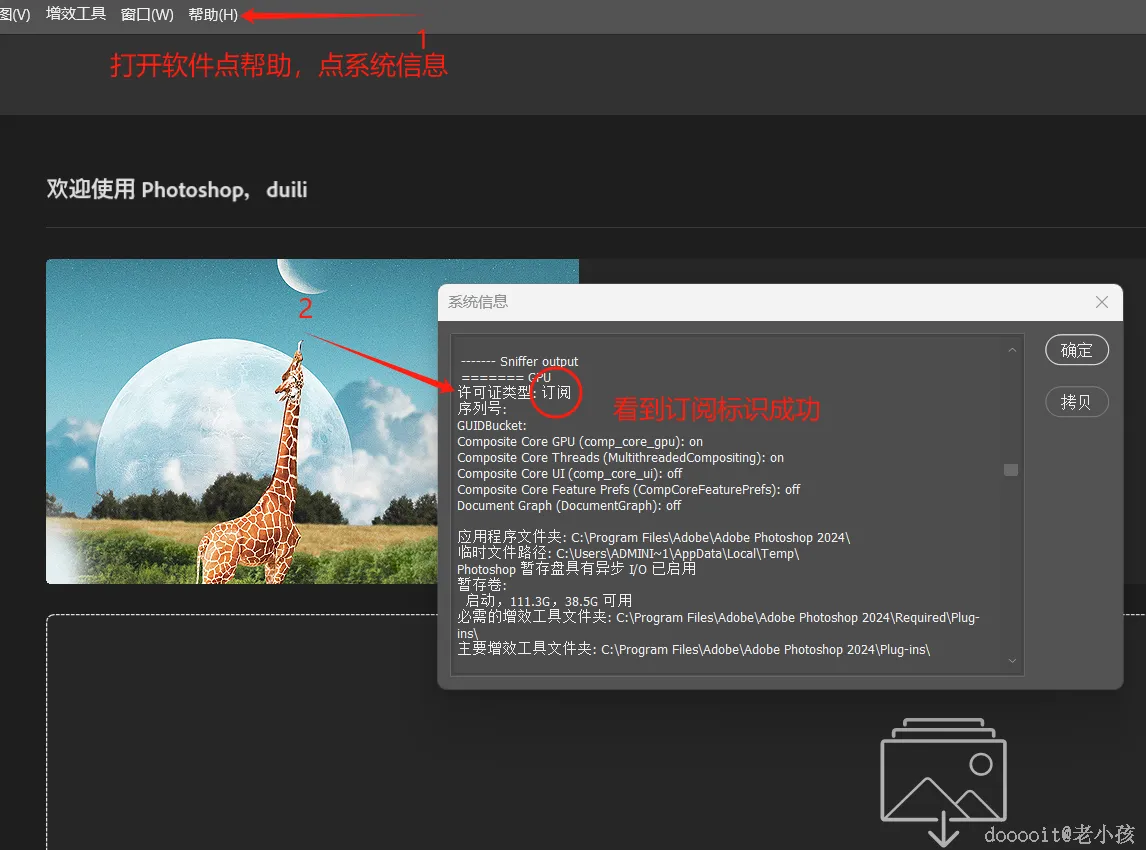Close the 系统信息 dialog
Screen dimensions: 1146x850
1101,301
